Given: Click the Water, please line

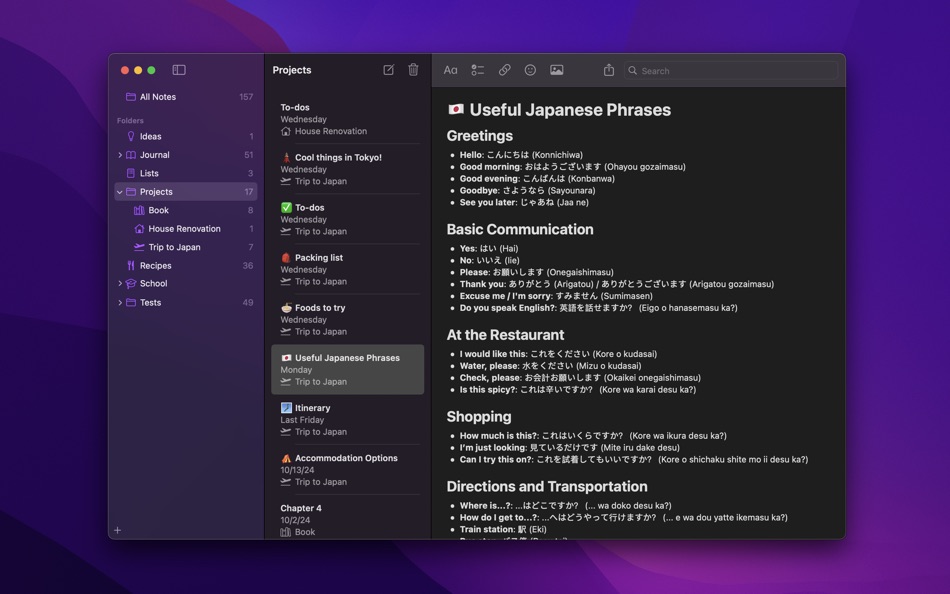Looking at the screenshot, I should pyautogui.click(x=550, y=365).
